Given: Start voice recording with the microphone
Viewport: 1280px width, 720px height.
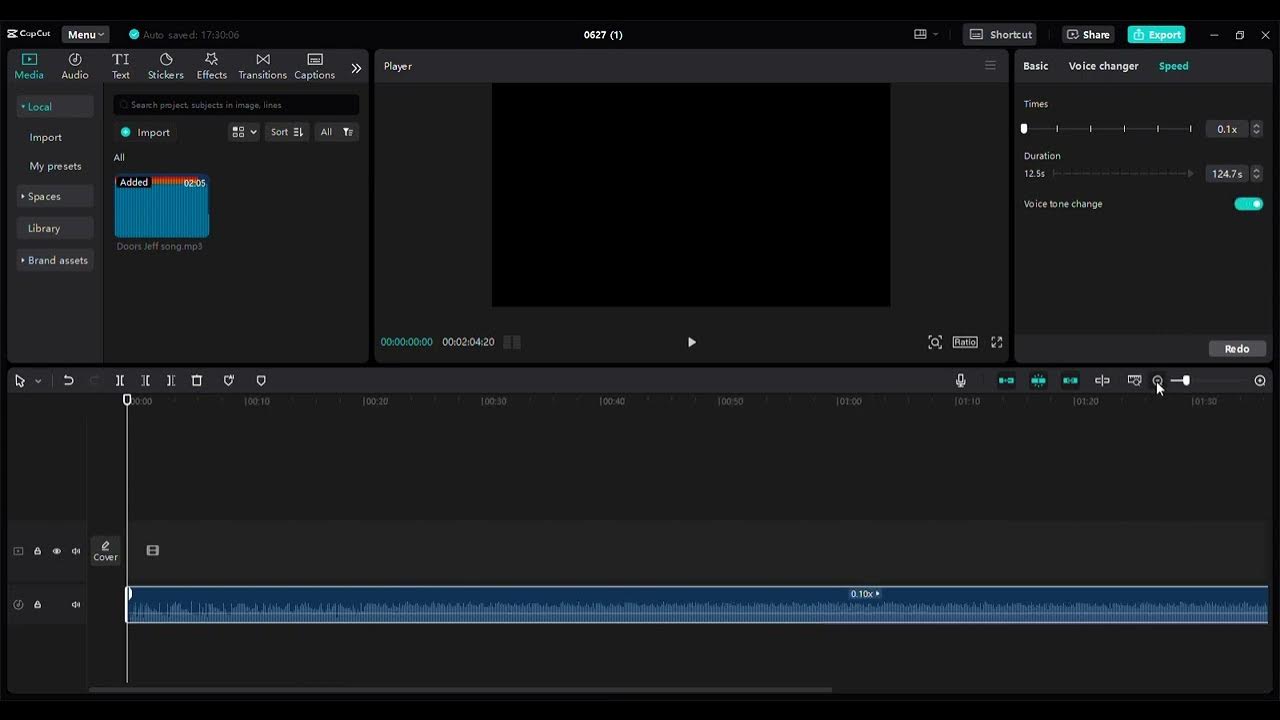Looking at the screenshot, I should coord(961,381).
